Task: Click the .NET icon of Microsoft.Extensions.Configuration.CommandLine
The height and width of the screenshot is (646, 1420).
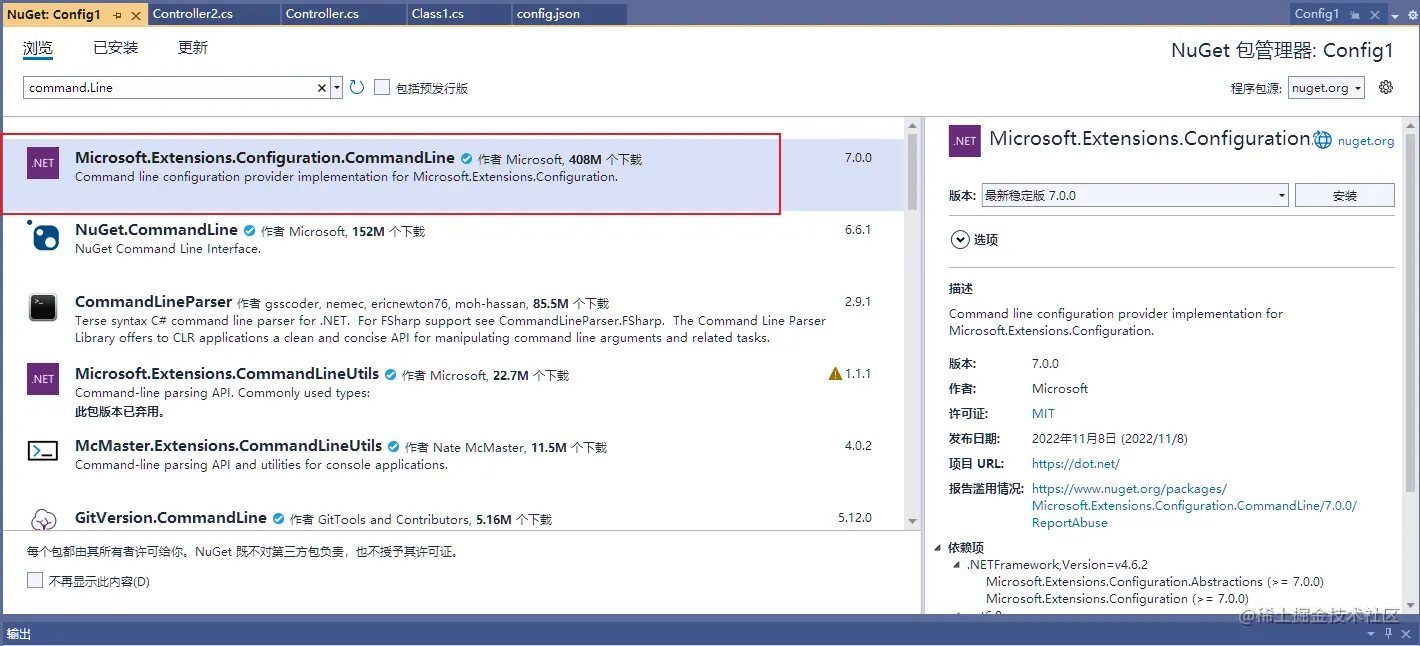Action: 43,163
